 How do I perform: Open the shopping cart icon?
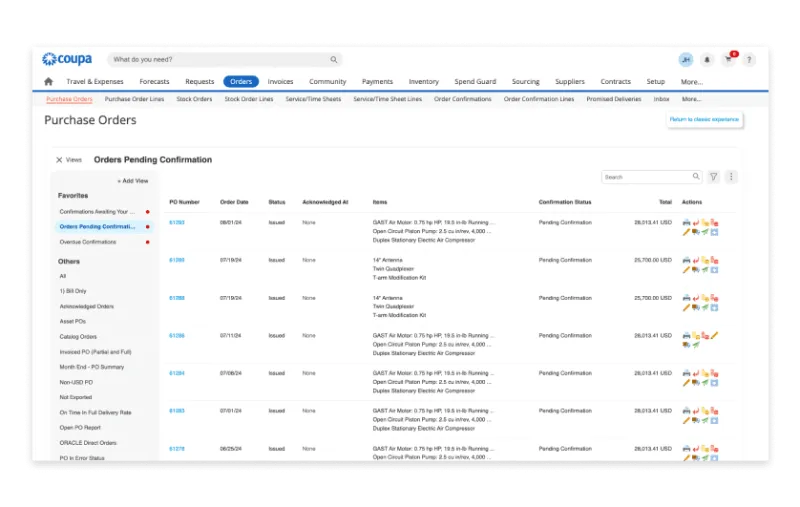[729, 59]
